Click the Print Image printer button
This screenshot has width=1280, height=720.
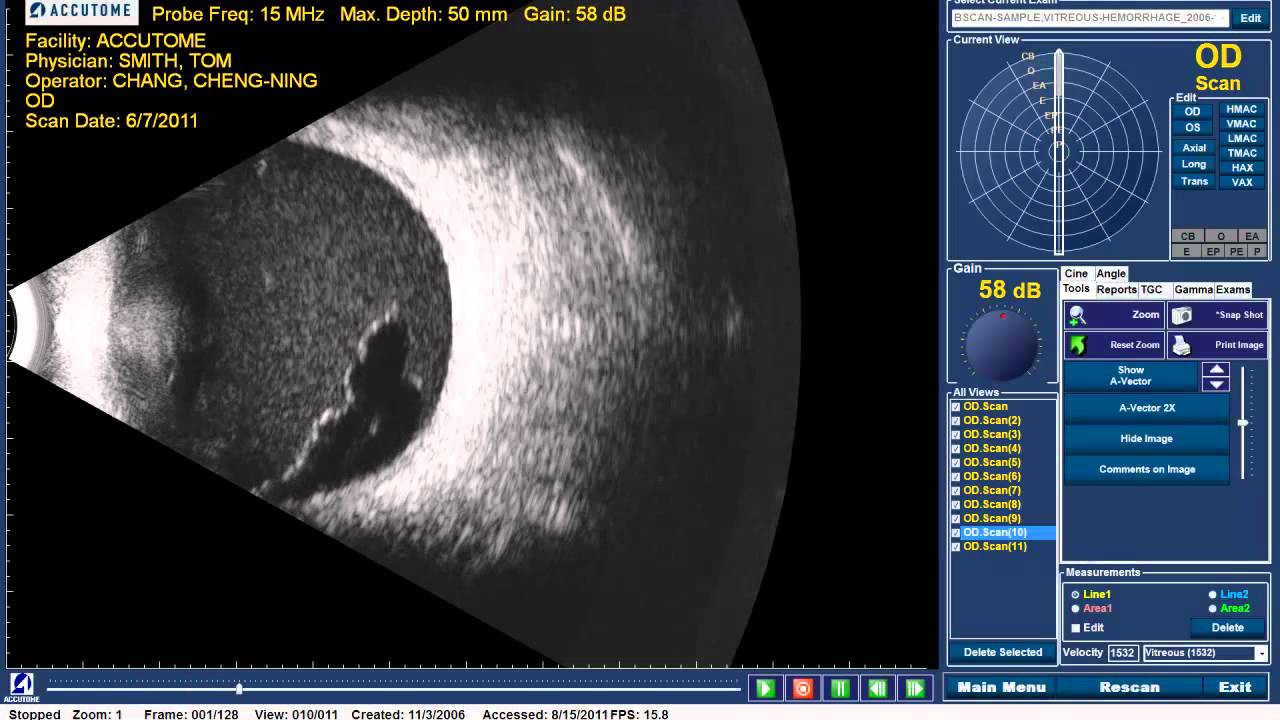point(1218,345)
